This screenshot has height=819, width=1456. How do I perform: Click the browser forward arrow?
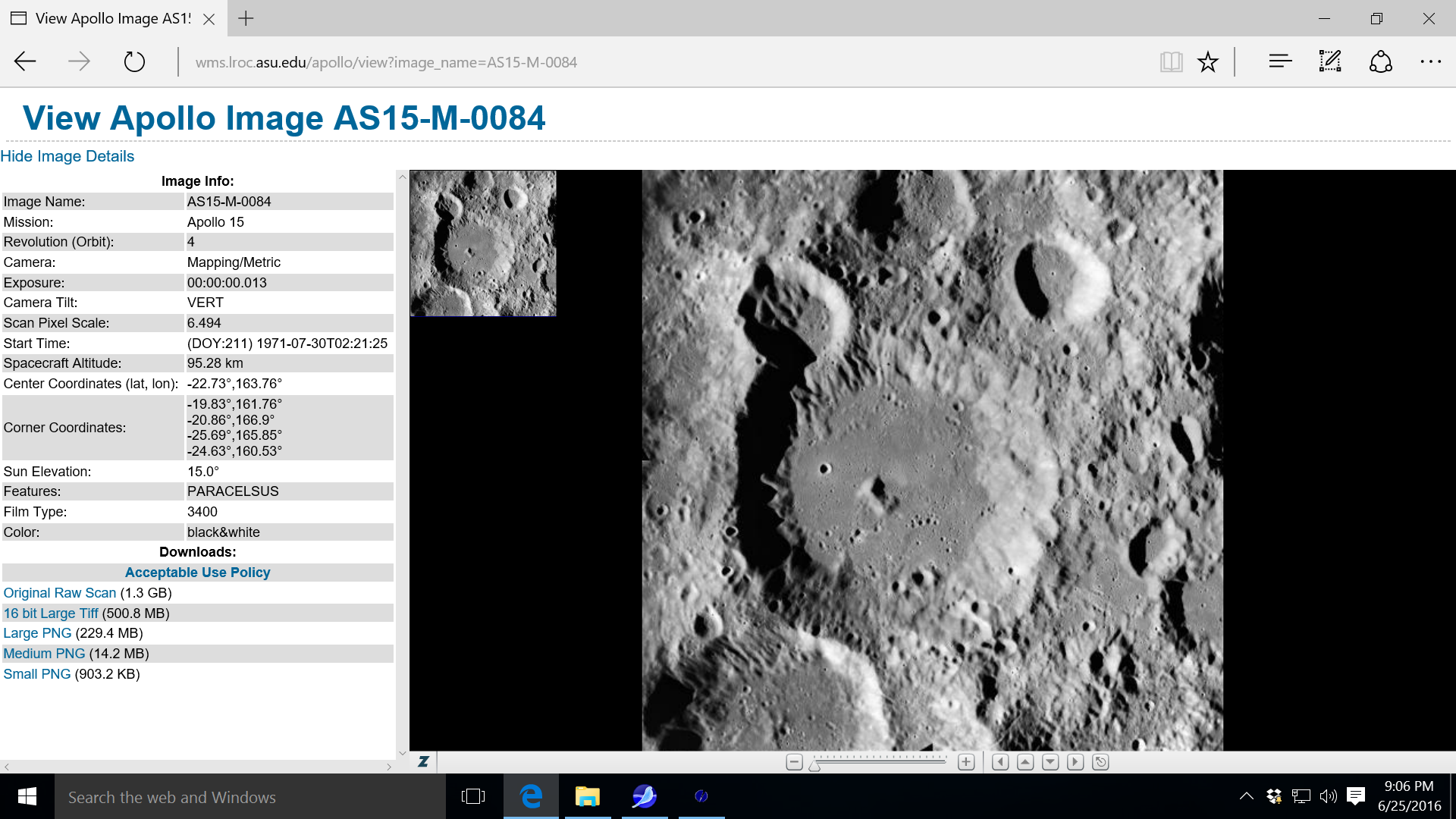[79, 61]
